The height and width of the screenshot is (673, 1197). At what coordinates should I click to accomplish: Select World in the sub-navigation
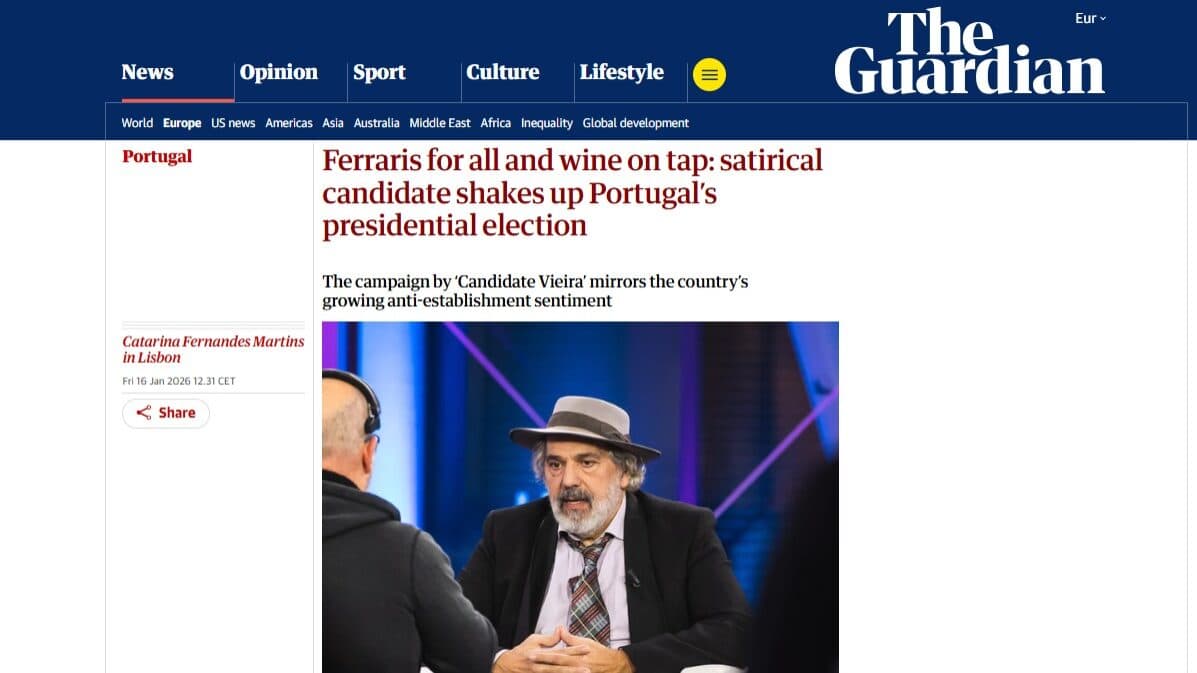coord(137,123)
